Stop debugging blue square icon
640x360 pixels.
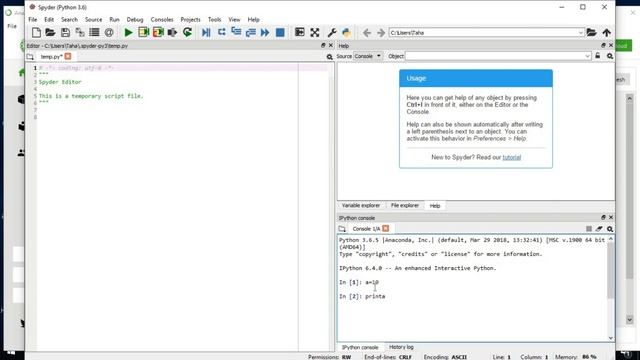[x=280, y=32]
